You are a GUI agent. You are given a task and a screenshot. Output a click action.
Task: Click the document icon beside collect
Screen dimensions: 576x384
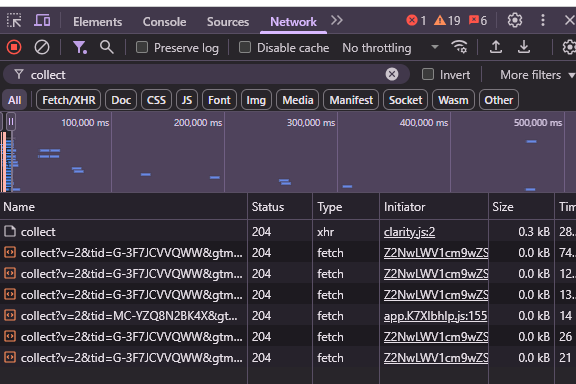click(x=10, y=231)
